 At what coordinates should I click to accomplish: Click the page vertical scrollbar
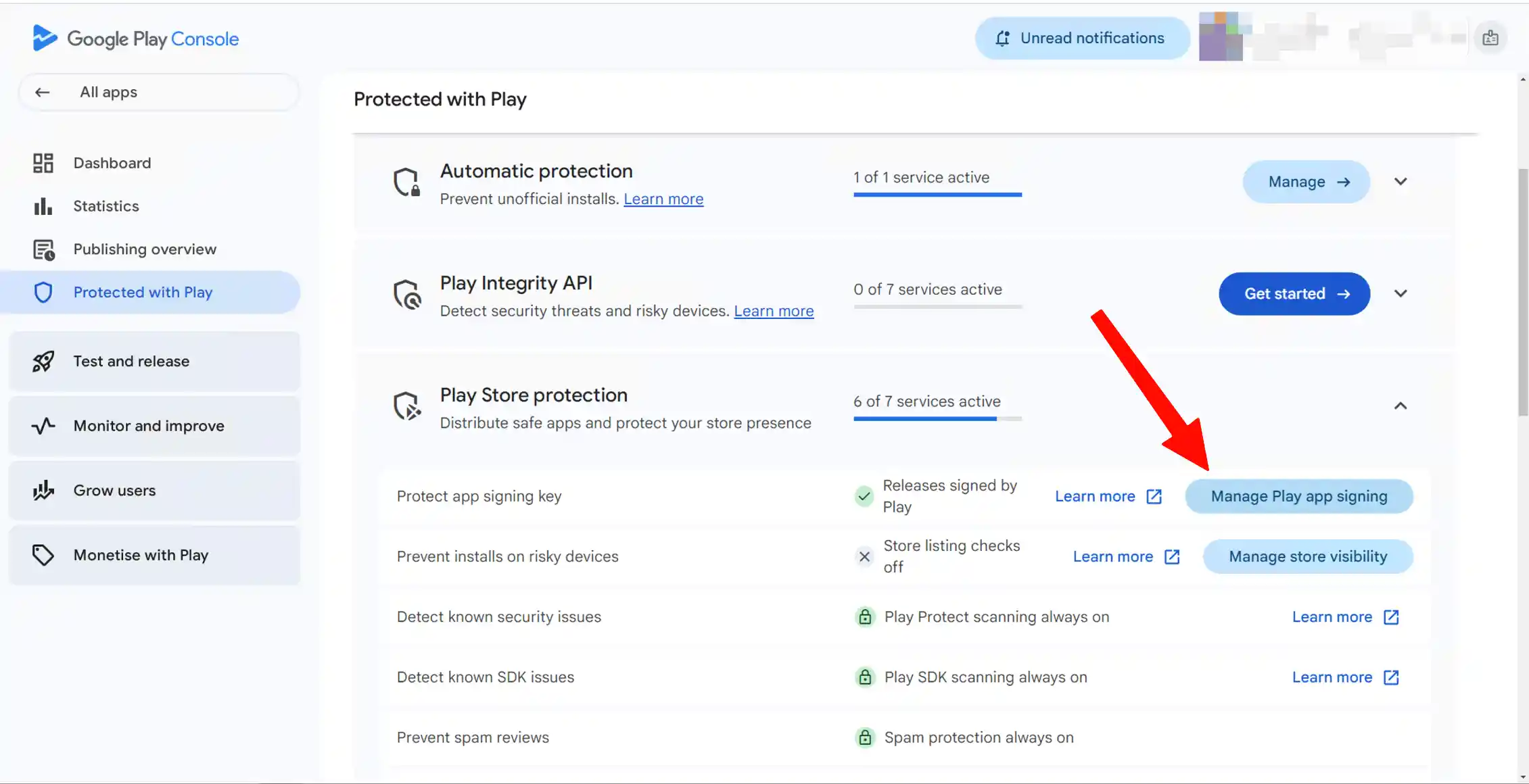[x=1523, y=292]
